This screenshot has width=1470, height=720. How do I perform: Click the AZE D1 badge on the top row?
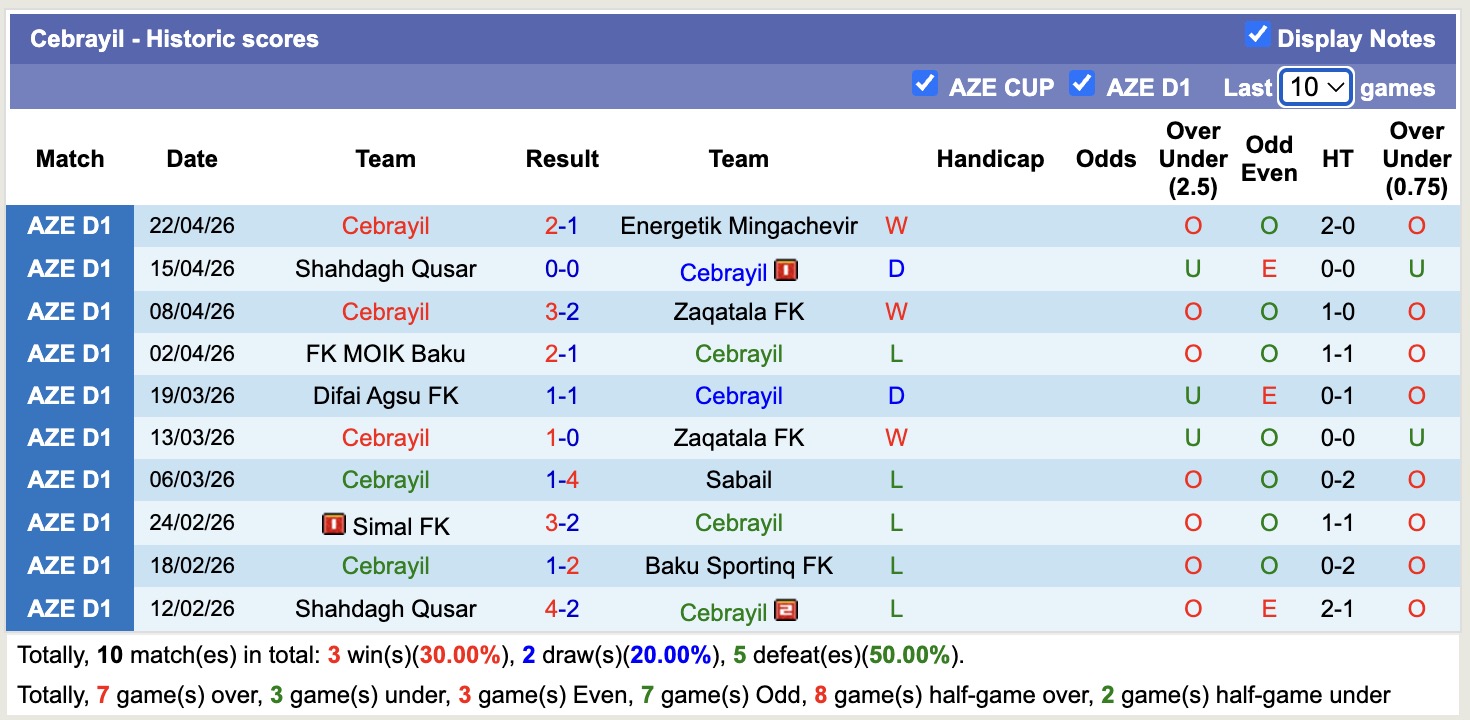[x=70, y=225]
